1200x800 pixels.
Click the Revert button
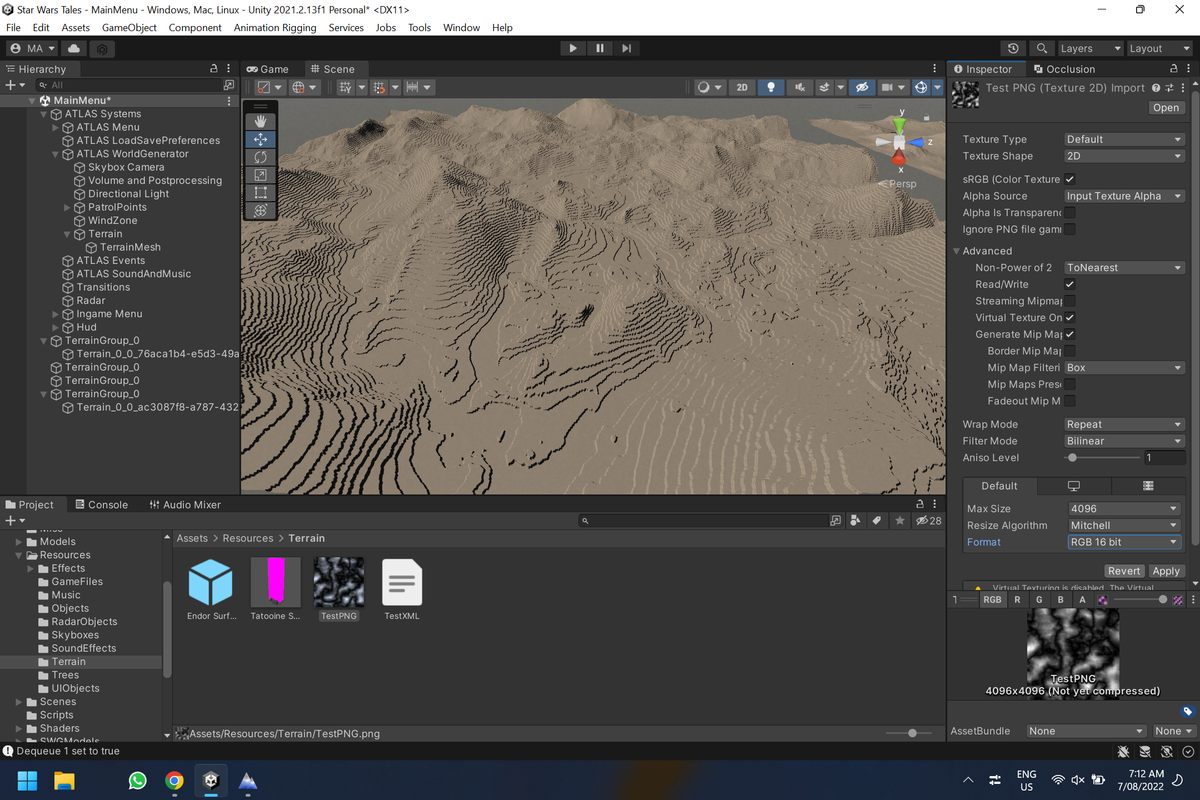1124,571
